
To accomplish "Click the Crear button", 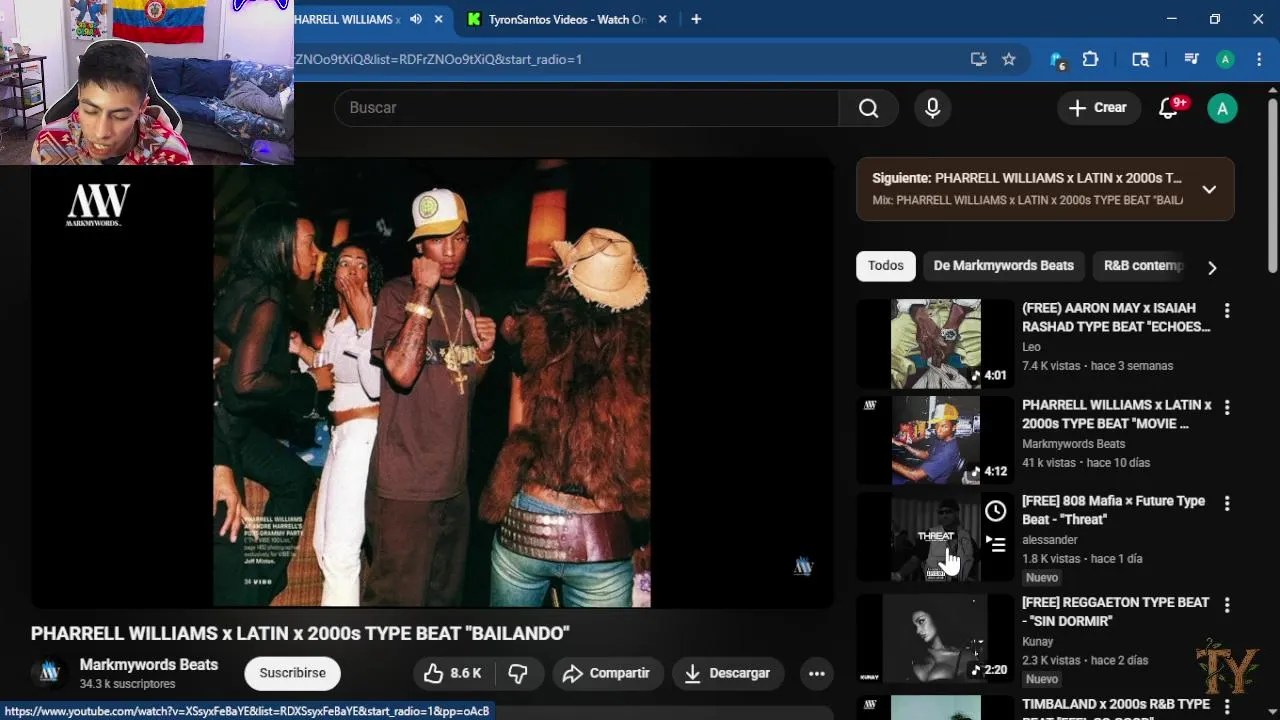I will [x=1098, y=108].
